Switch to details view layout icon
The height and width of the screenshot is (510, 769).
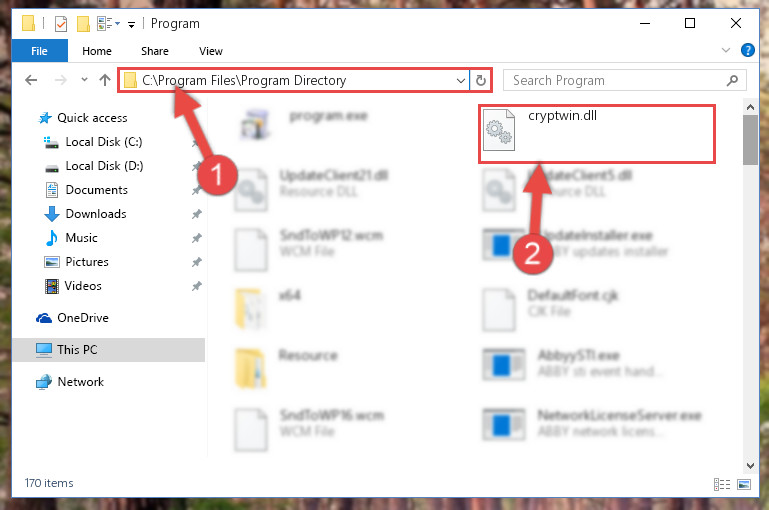722,484
